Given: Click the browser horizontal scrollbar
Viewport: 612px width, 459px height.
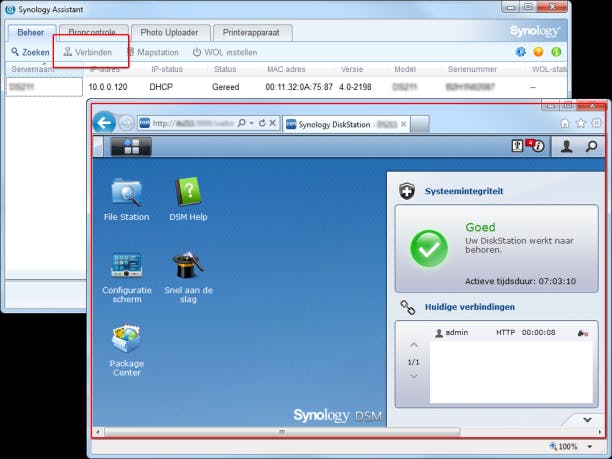Looking at the screenshot, I should 282,432.
